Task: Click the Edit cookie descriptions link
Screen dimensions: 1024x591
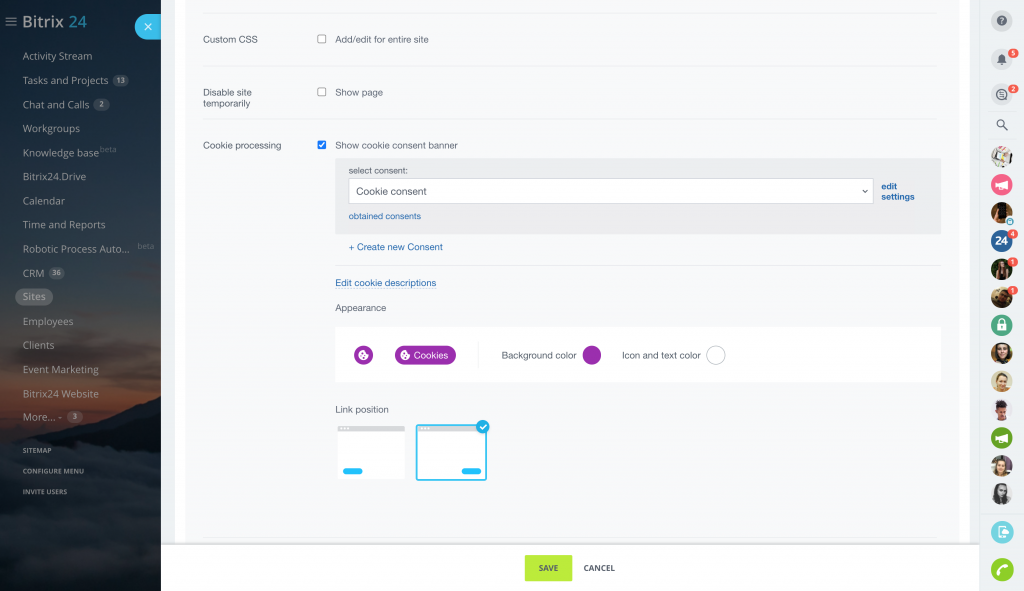Action: coord(385,283)
